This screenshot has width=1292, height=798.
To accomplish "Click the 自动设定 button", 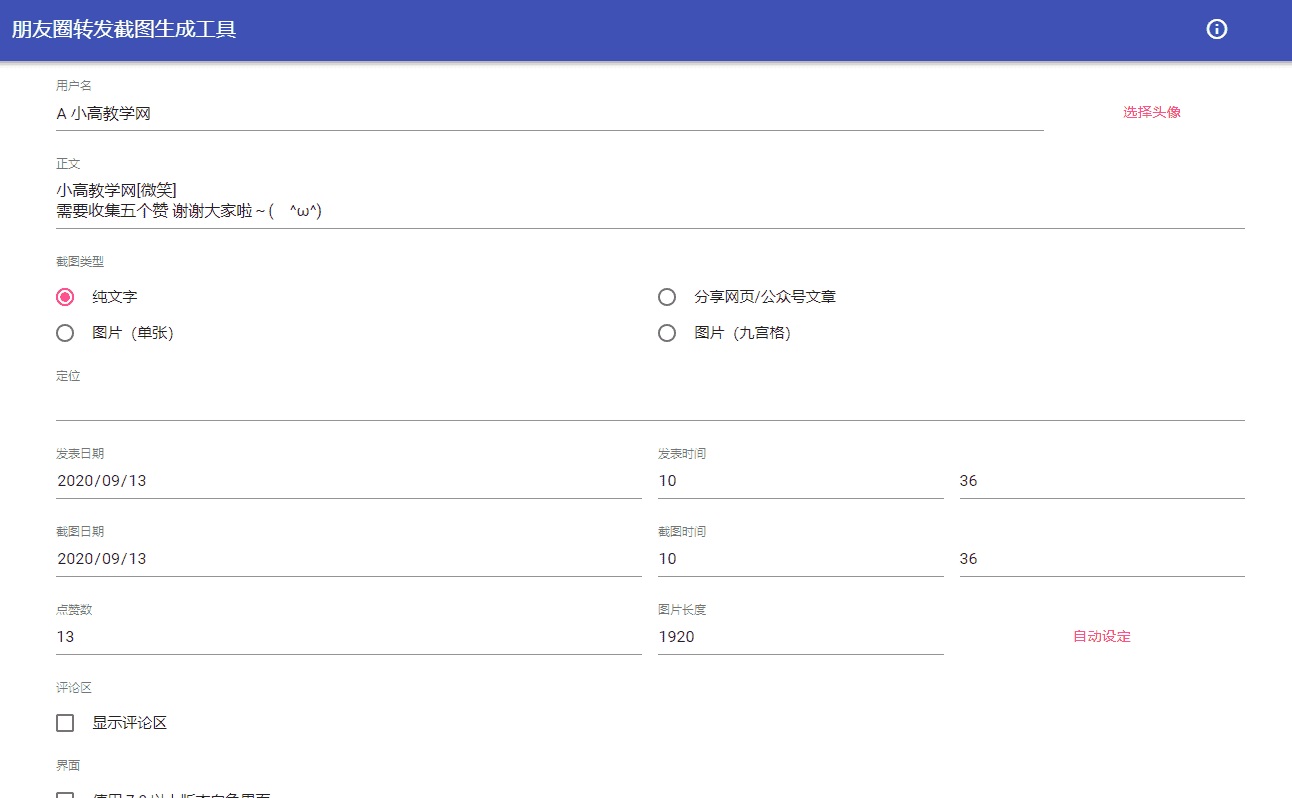I will click(1101, 636).
